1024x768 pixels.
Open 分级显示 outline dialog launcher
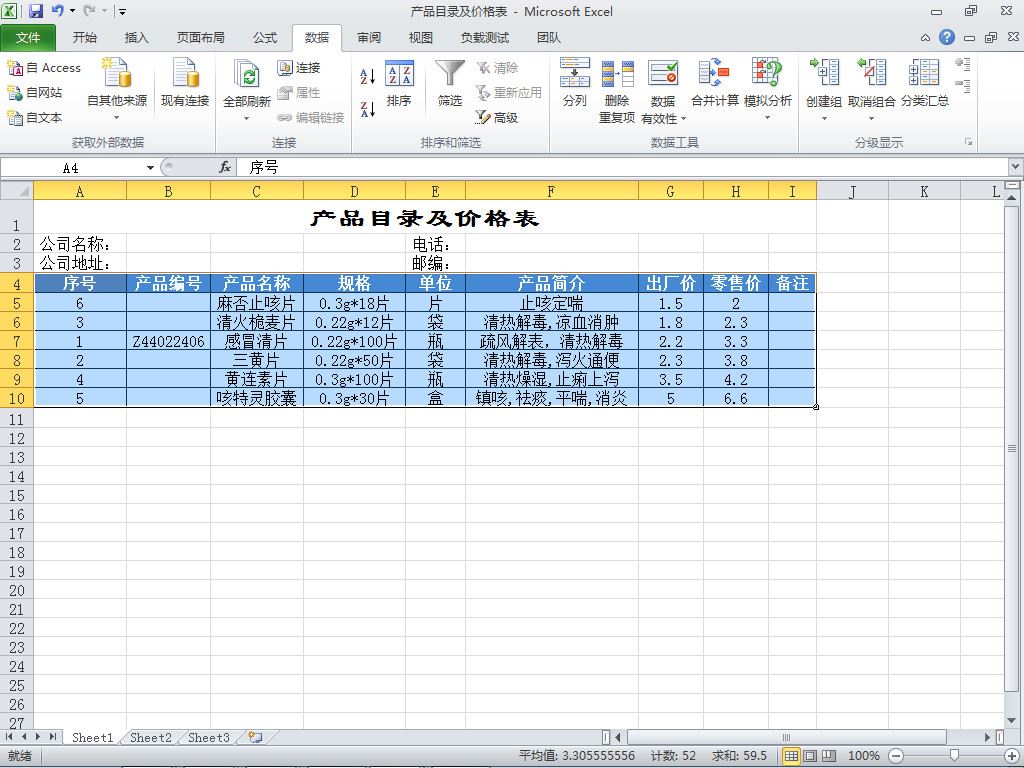click(x=968, y=142)
